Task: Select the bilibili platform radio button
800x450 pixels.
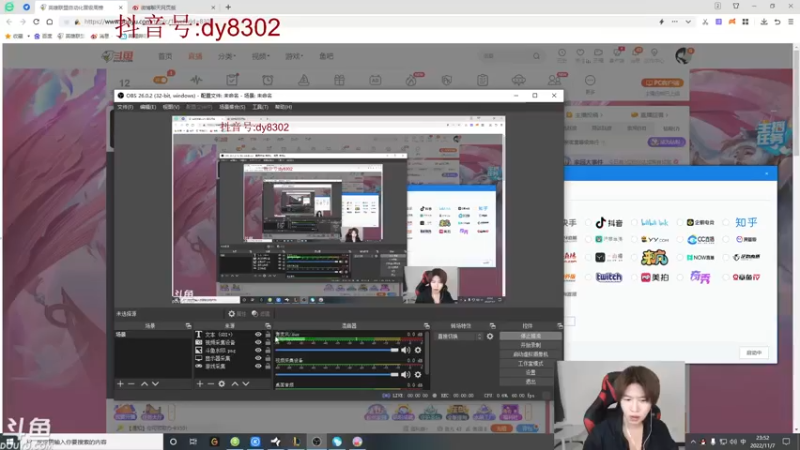Action: [634, 222]
